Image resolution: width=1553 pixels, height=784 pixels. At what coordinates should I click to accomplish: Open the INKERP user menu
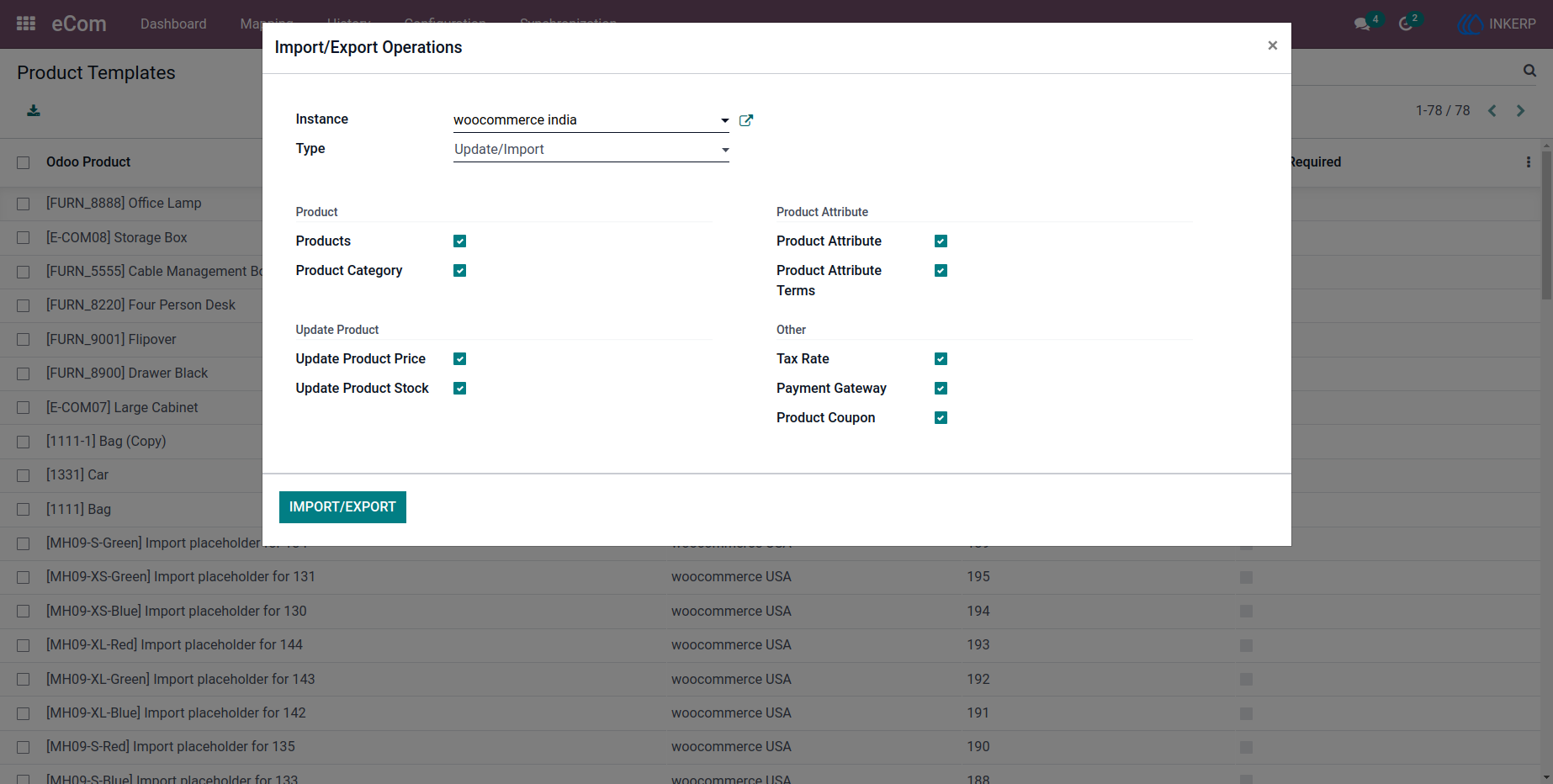[1497, 24]
